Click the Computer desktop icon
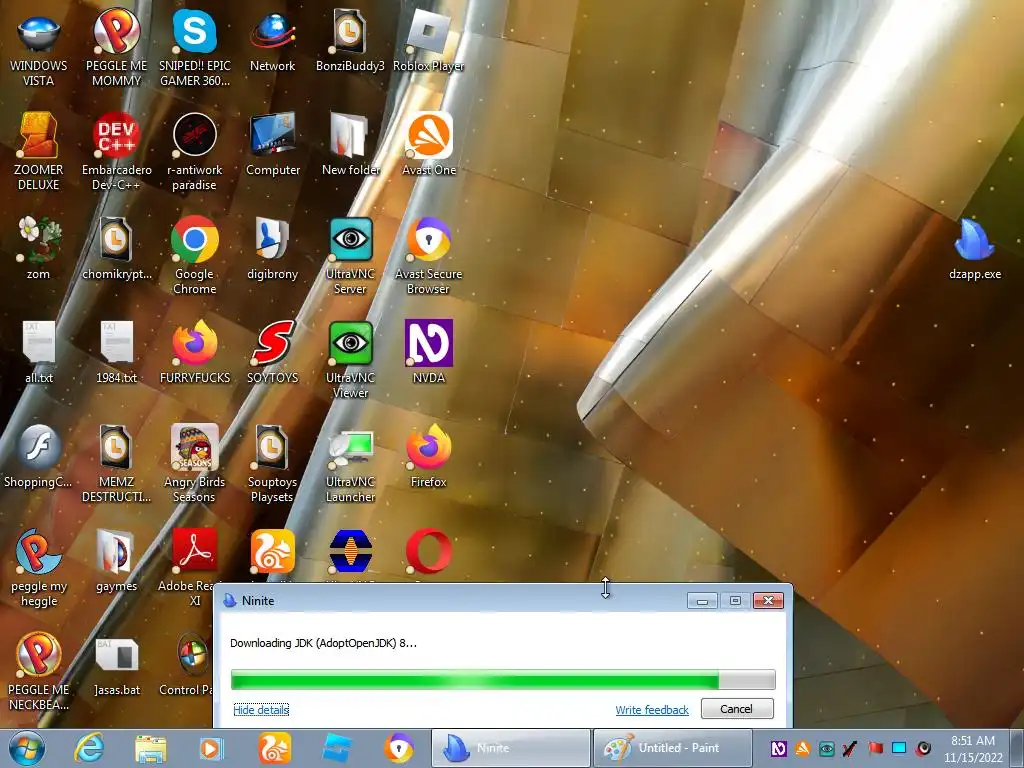The height and width of the screenshot is (768, 1024). (x=272, y=145)
